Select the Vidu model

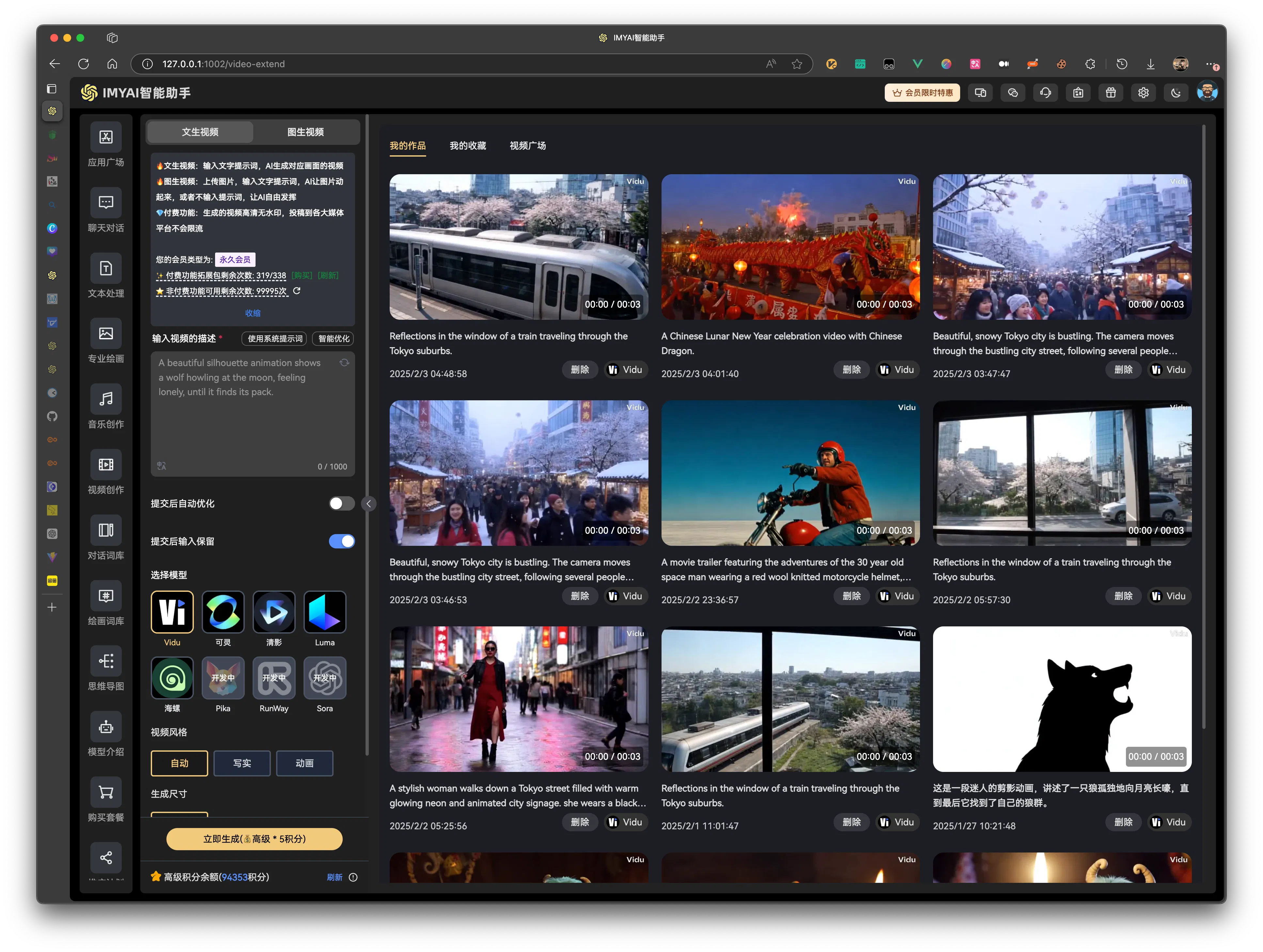(172, 612)
